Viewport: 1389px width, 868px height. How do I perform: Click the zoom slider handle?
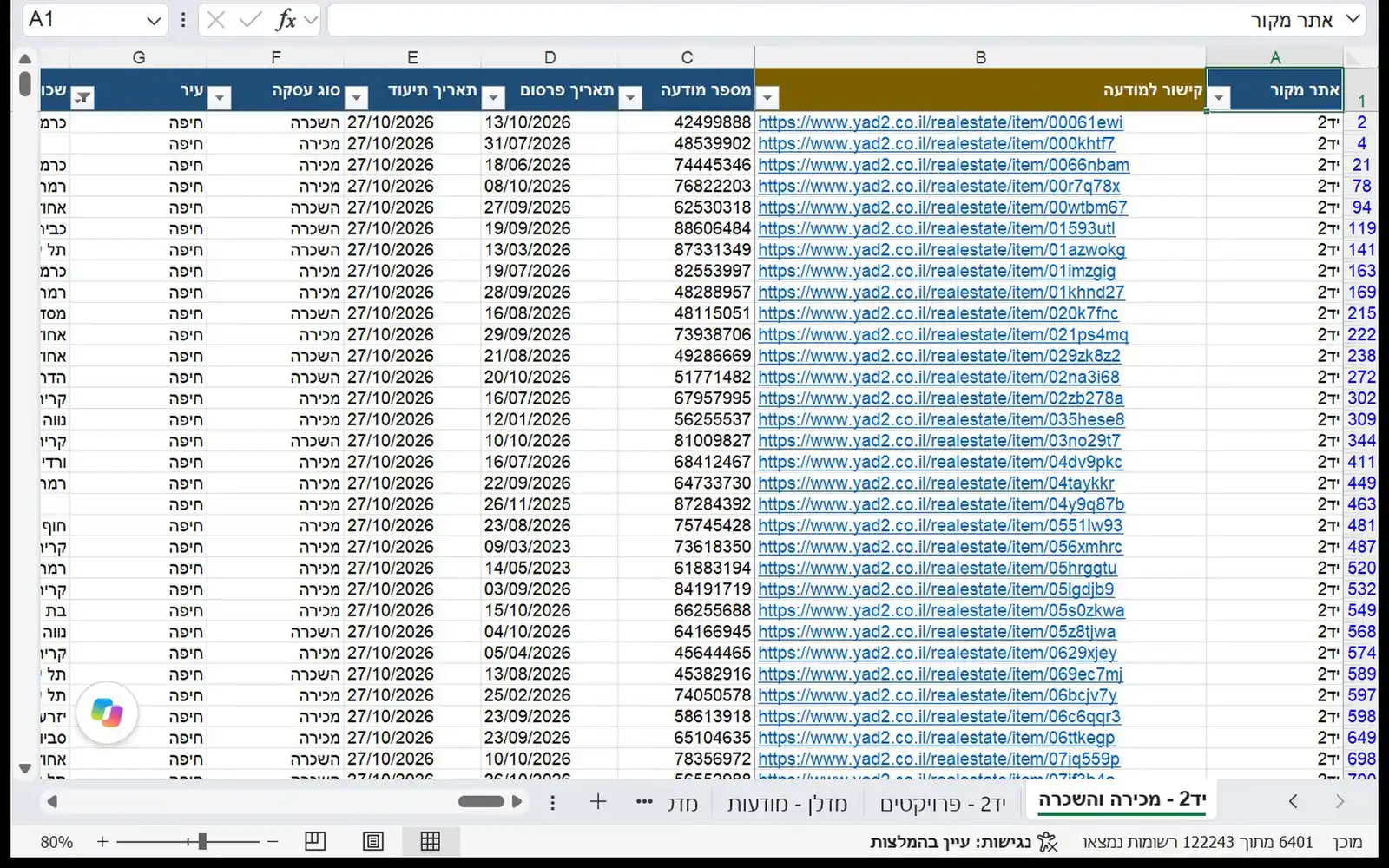point(201,841)
